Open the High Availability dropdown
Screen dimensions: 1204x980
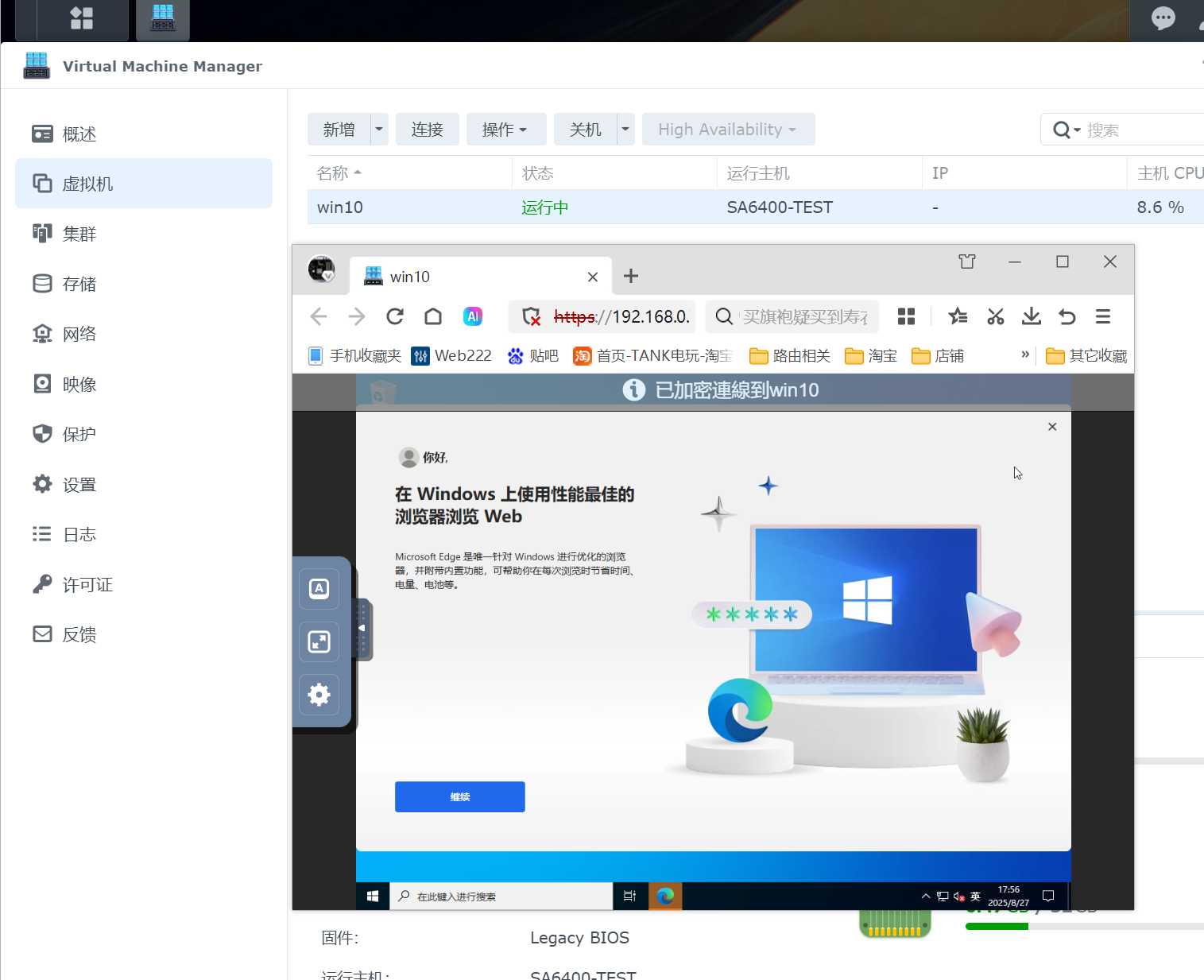click(728, 130)
